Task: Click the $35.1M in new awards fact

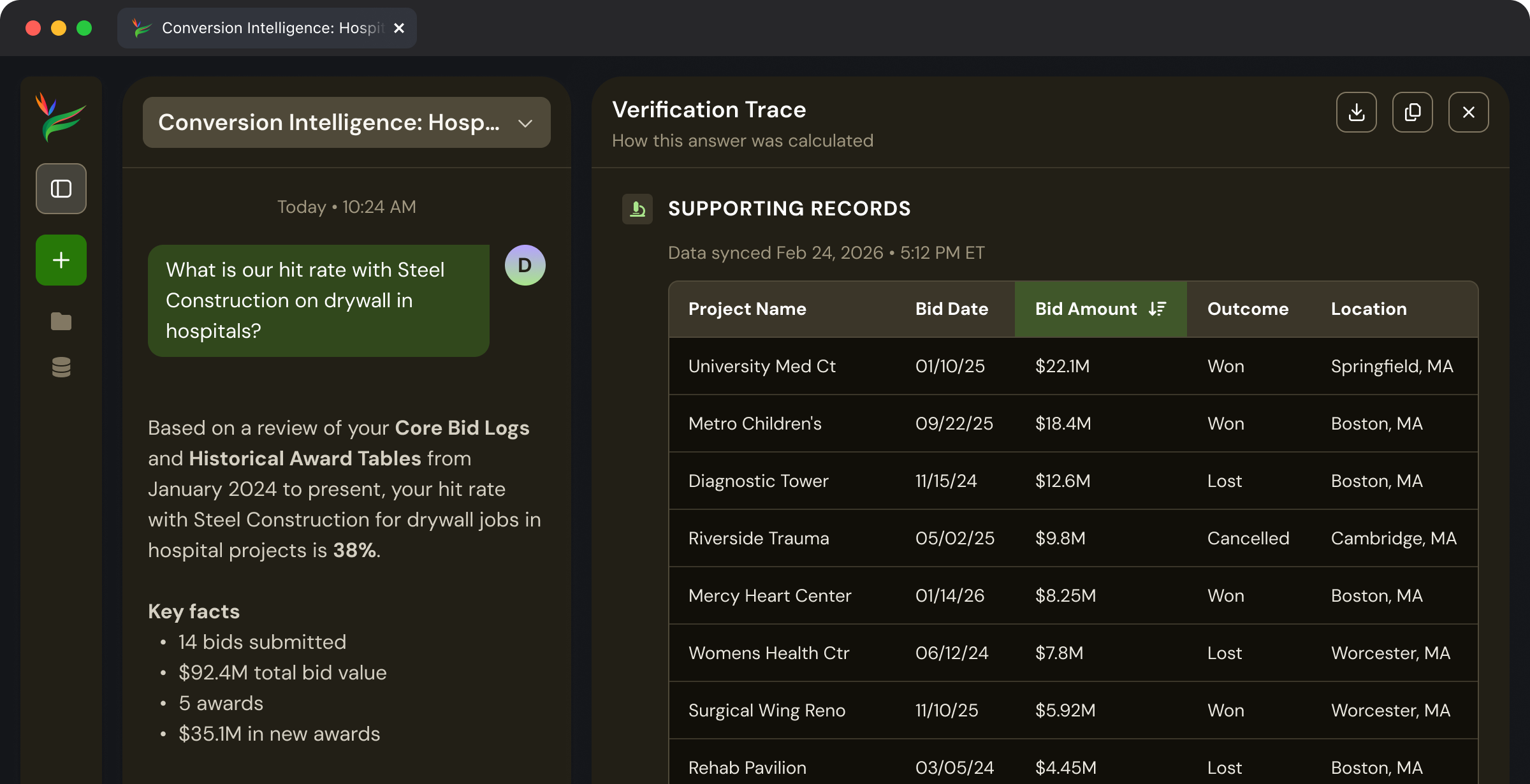Action: click(279, 734)
